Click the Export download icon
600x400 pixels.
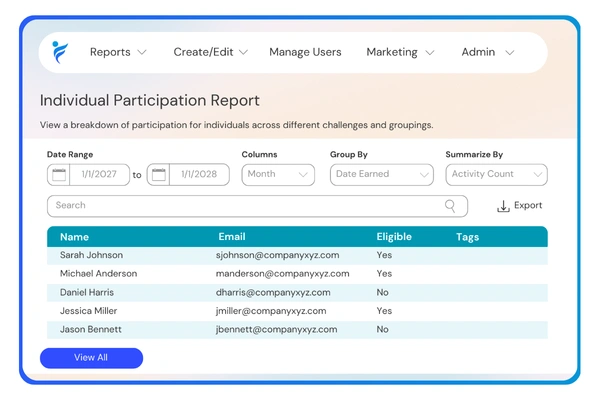503,206
